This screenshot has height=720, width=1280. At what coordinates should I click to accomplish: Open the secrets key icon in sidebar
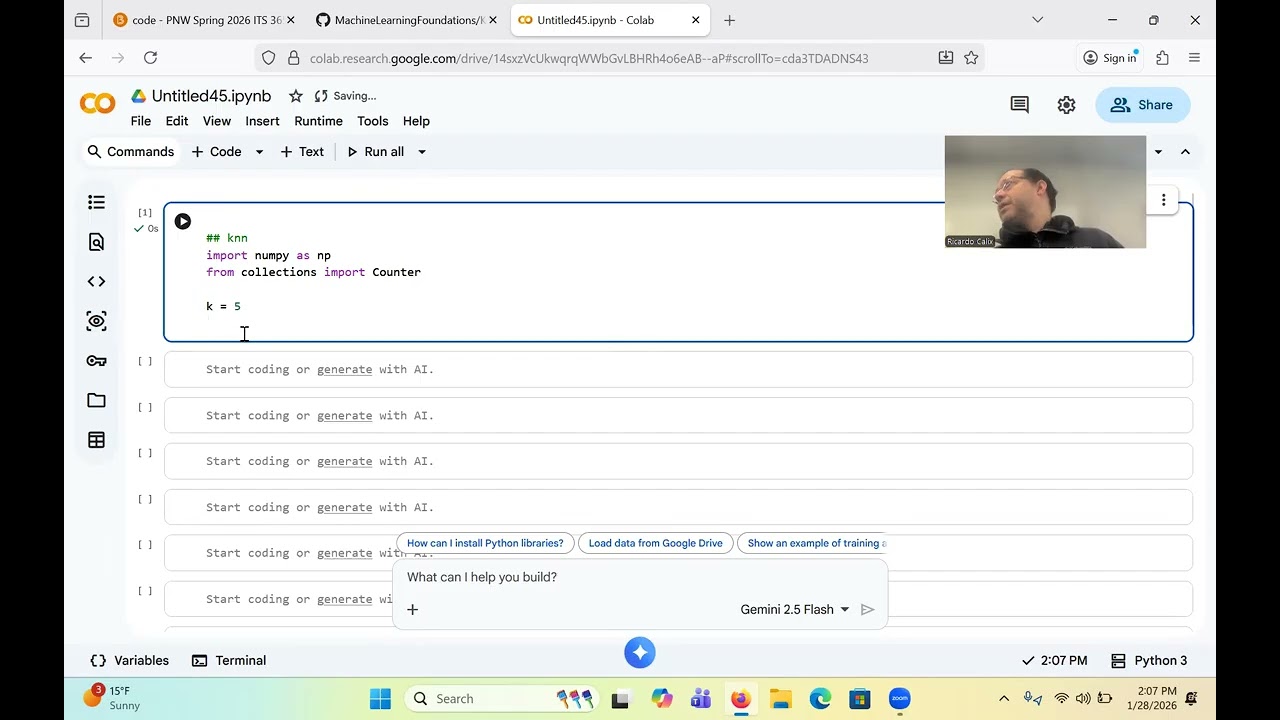[96, 361]
